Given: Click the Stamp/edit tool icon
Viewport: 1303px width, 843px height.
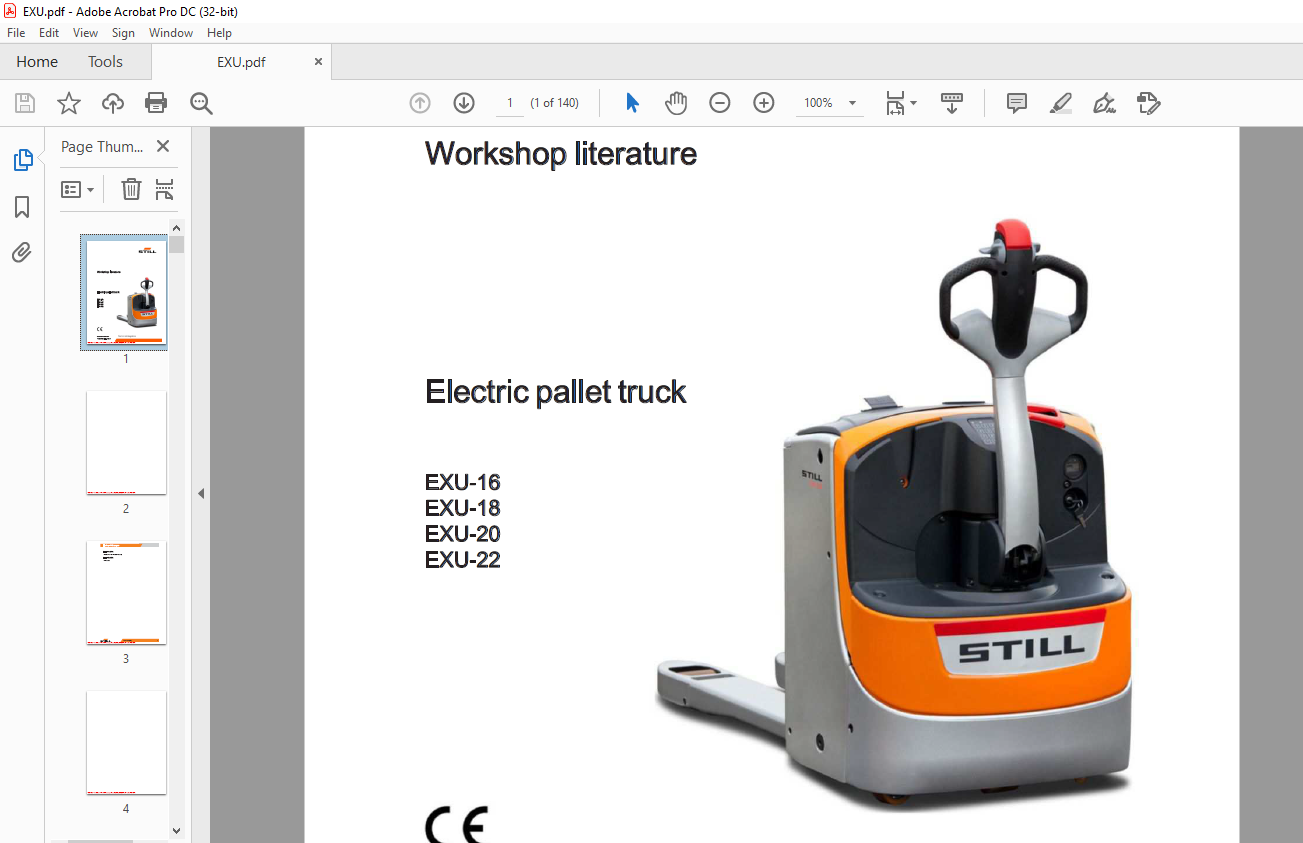Looking at the screenshot, I should [1149, 103].
